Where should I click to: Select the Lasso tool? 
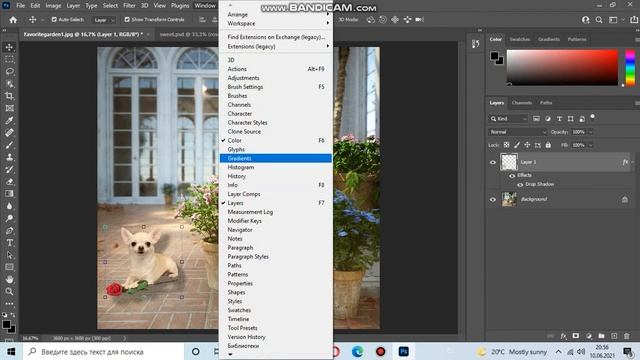tap(9, 71)
